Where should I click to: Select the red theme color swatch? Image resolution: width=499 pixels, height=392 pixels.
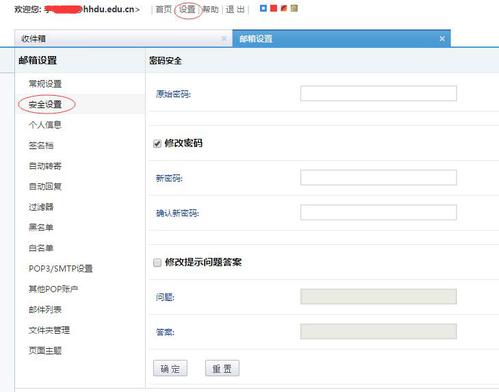[274, 8]
